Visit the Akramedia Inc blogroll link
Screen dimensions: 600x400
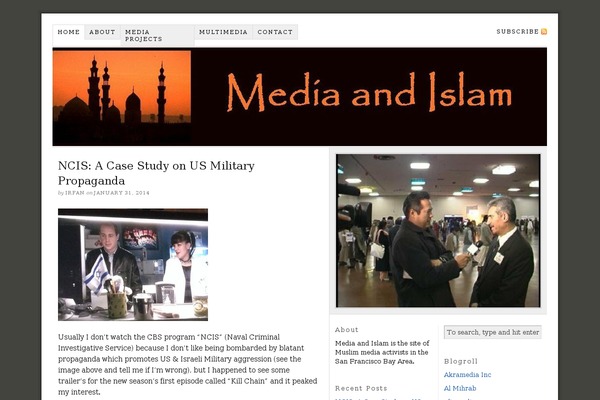coord(467,375)
